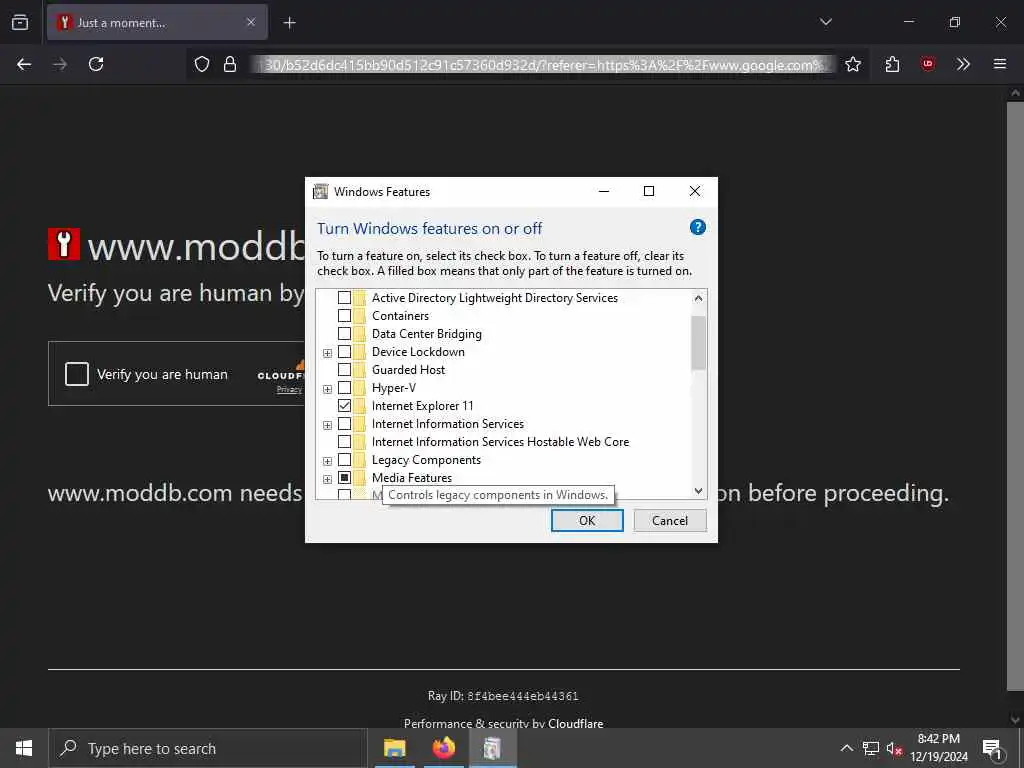Image resolution: width=1024 pixels, height=768 pixels.
Task: Enable IIS Hostable Web Core checkbox
Action: click(x=344, y=442)
